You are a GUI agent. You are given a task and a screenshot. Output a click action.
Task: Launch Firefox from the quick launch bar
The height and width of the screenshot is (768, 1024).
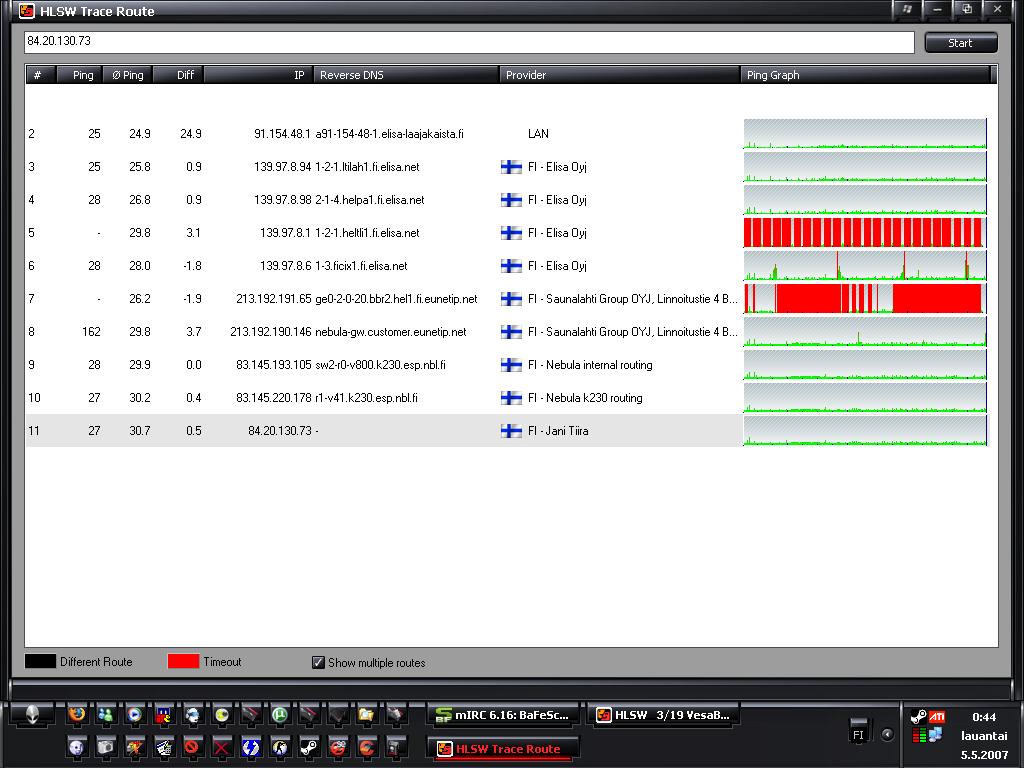tap(77, 714)
